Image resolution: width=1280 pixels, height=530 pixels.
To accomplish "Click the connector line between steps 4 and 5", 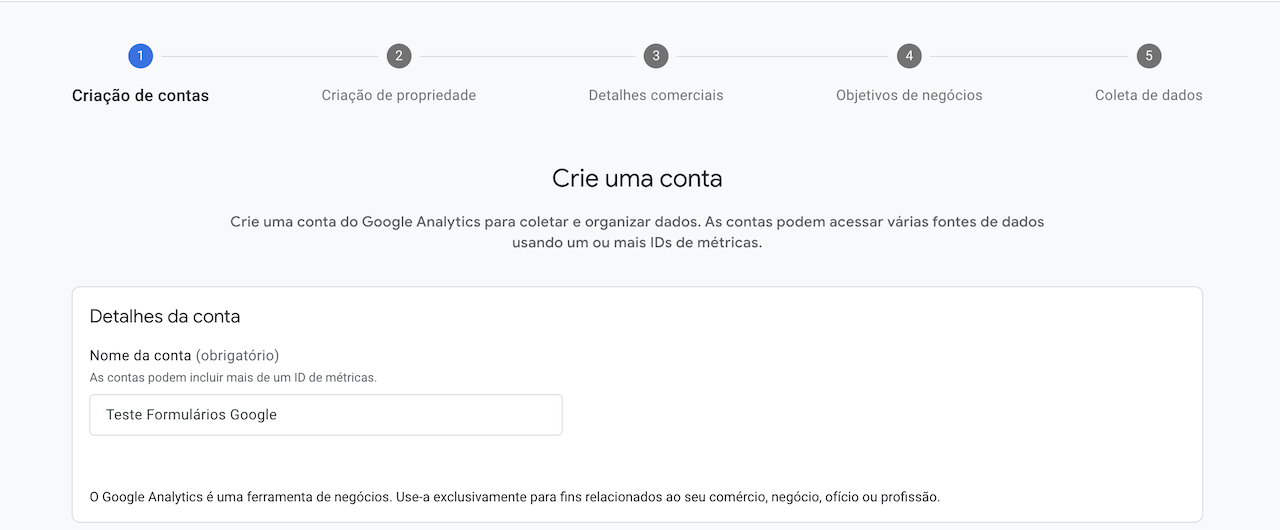I will tap(1029, 56).
